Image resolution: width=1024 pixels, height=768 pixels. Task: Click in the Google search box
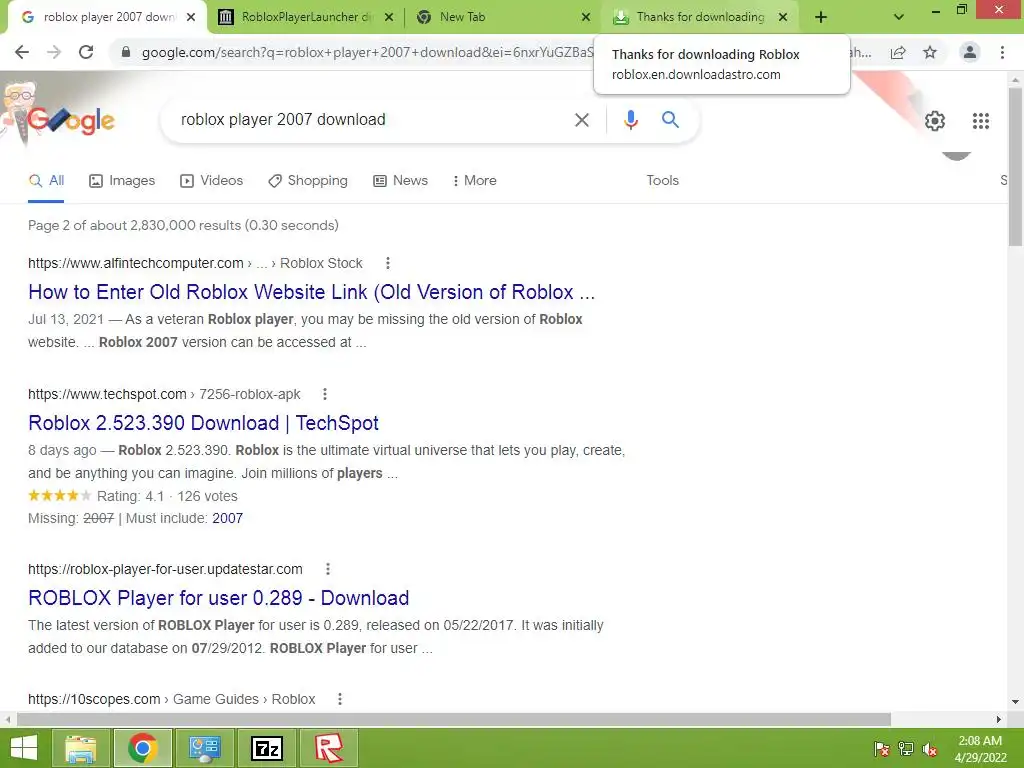(x=372, y=120)
